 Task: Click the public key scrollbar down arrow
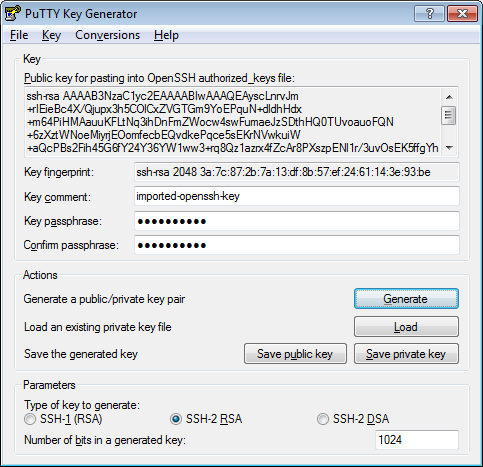click(449, 147)
